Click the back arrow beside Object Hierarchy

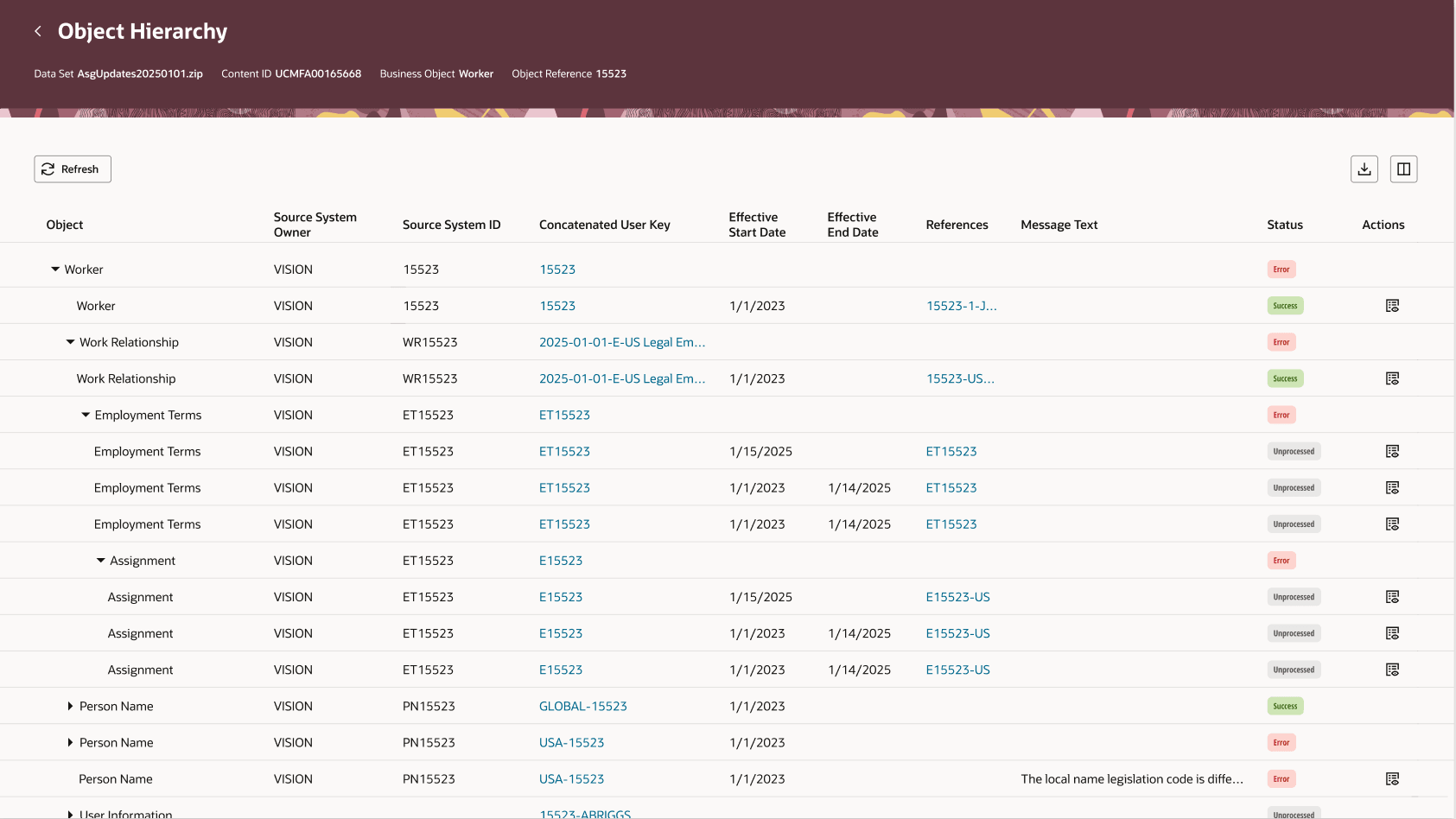38,31
